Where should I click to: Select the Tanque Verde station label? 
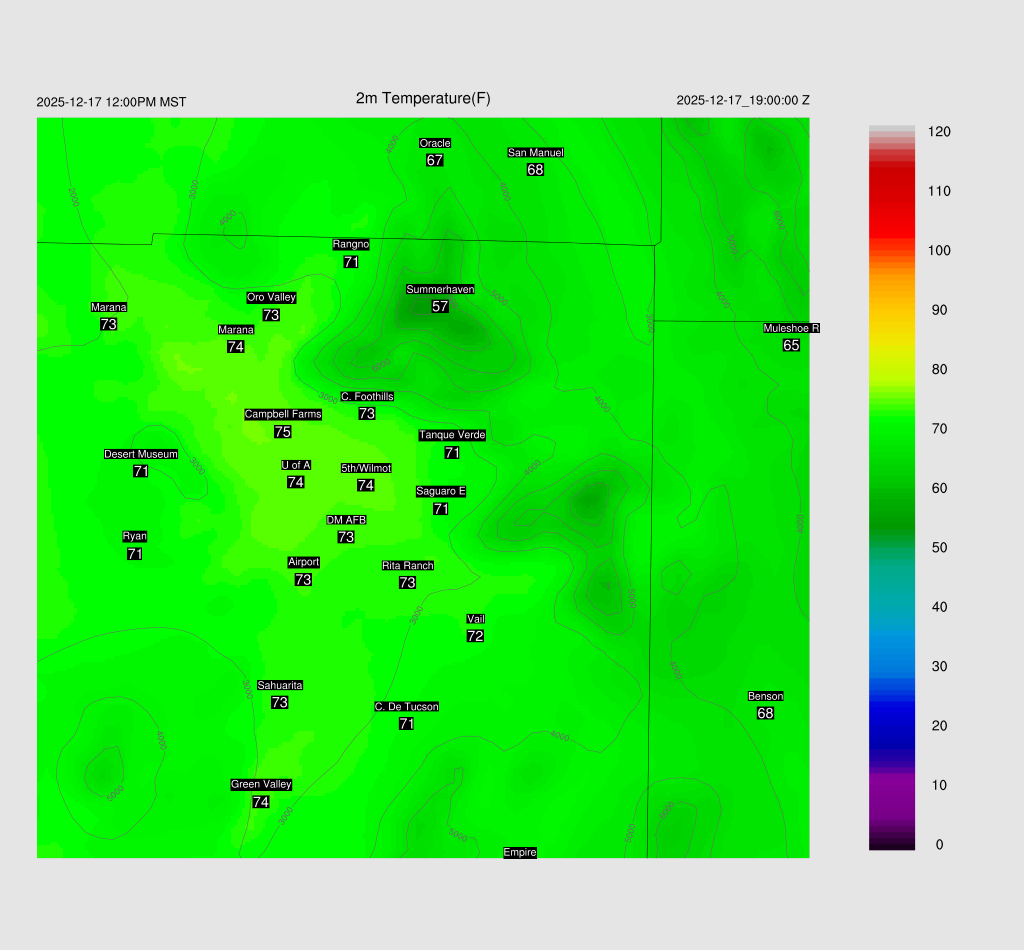[452, 435]
